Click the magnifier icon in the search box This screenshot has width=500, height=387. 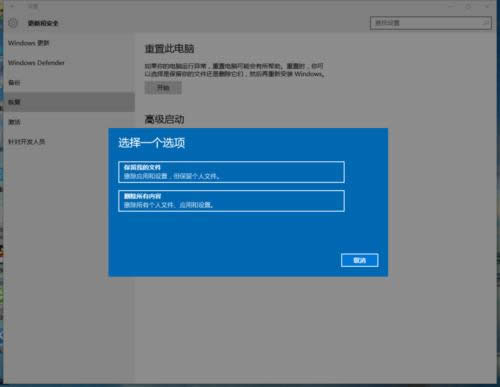coord(485,23)
